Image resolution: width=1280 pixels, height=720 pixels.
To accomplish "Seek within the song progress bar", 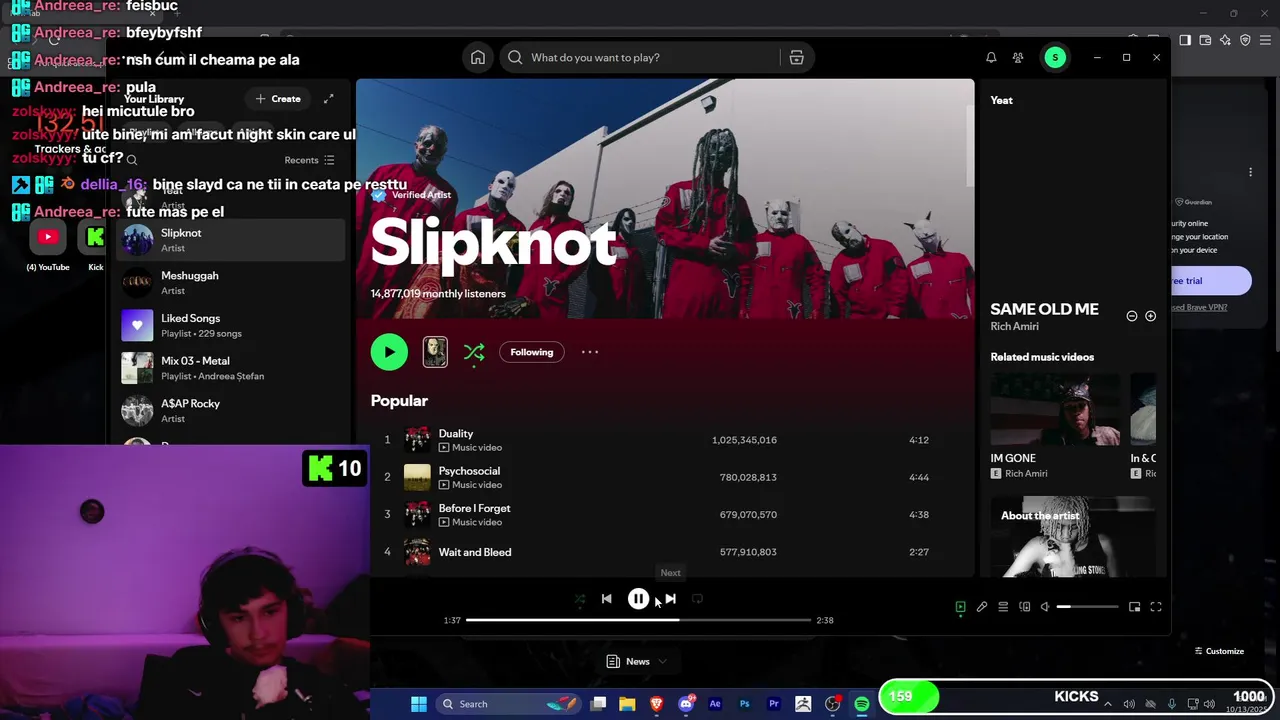I will [x=638, y=620].
